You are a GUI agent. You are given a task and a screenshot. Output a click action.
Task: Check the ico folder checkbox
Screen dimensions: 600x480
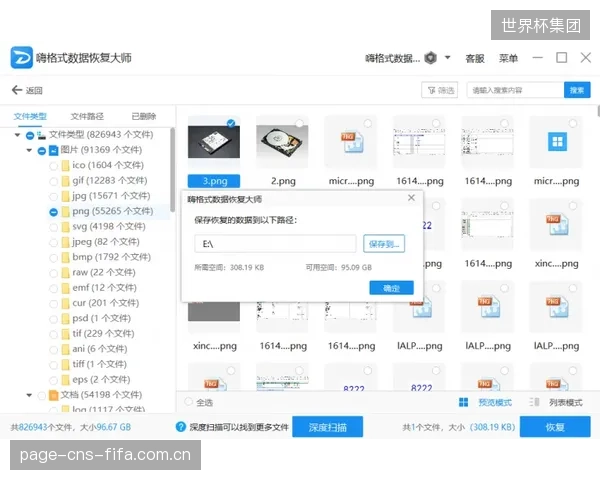point(54,166)
